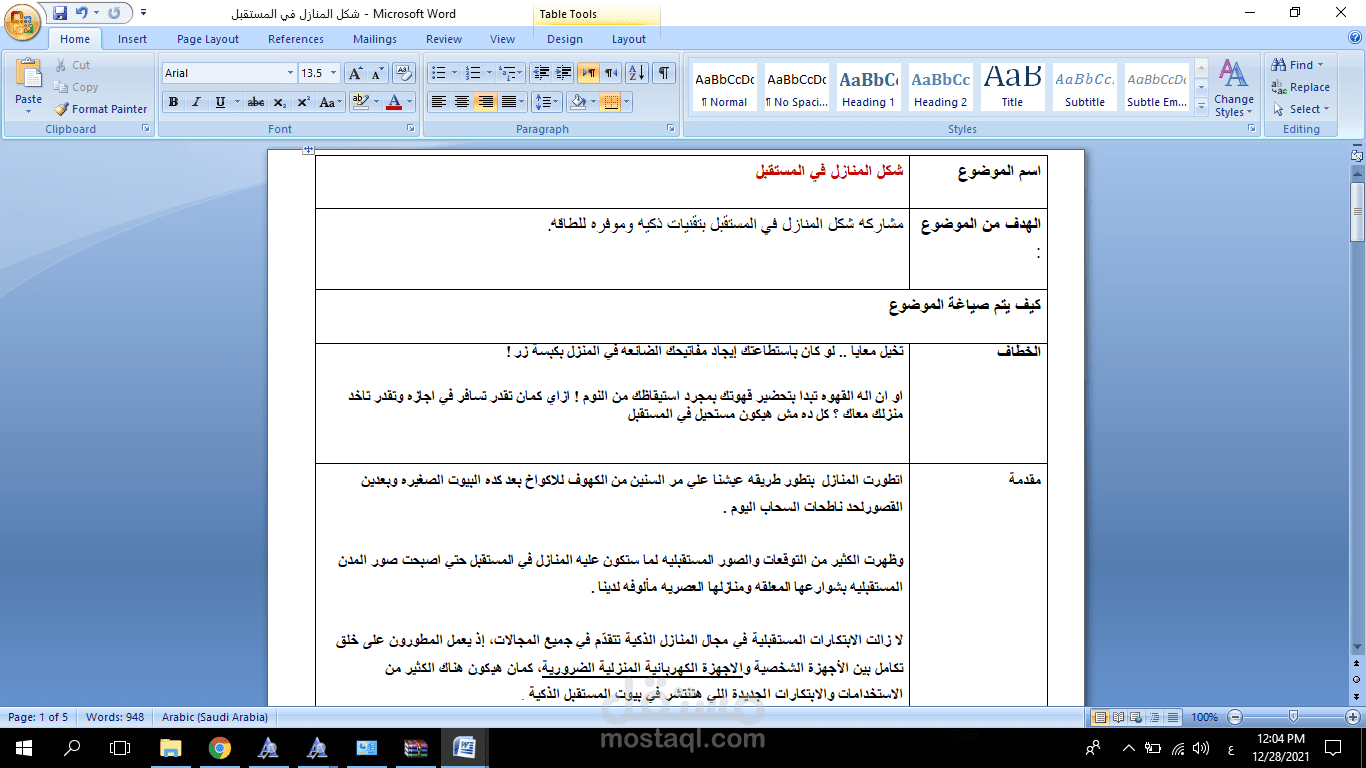1366x768 pixels.
Task: Switch to Outline view icon
Action: pyautogui.click(x=1154, y=717)
